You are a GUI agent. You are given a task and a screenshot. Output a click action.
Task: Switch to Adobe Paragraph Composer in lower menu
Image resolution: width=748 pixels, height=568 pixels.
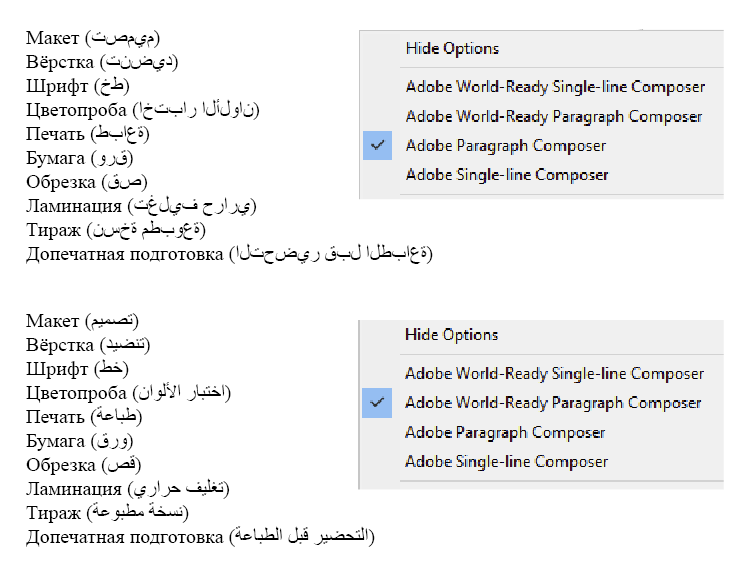[505, 433]
